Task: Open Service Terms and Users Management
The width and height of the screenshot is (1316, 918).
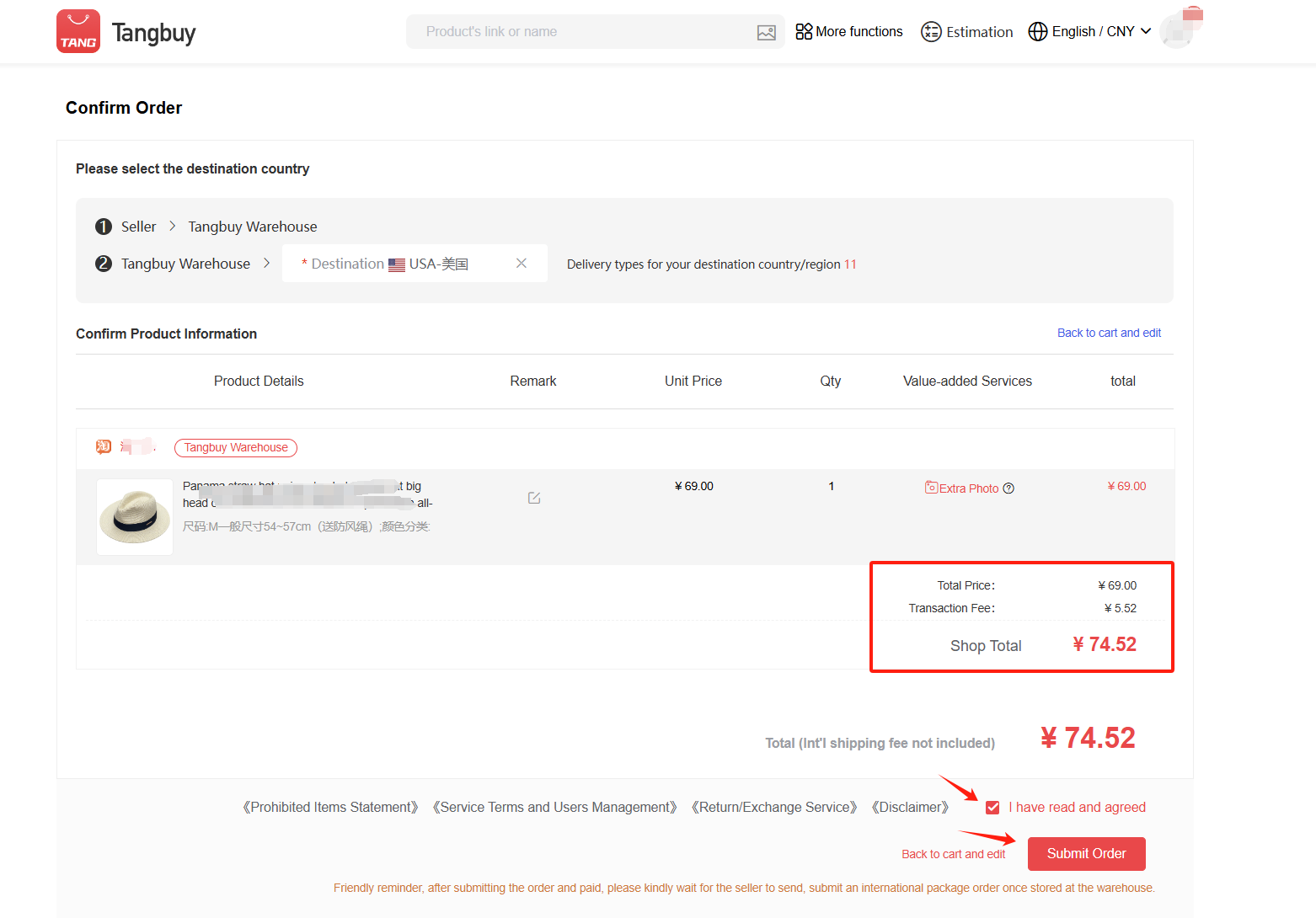Action: 554,807
